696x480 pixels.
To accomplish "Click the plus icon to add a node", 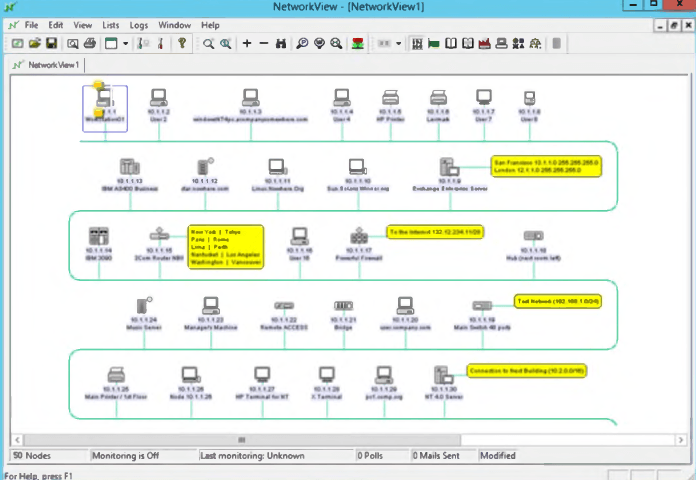I will click(247, 44).
